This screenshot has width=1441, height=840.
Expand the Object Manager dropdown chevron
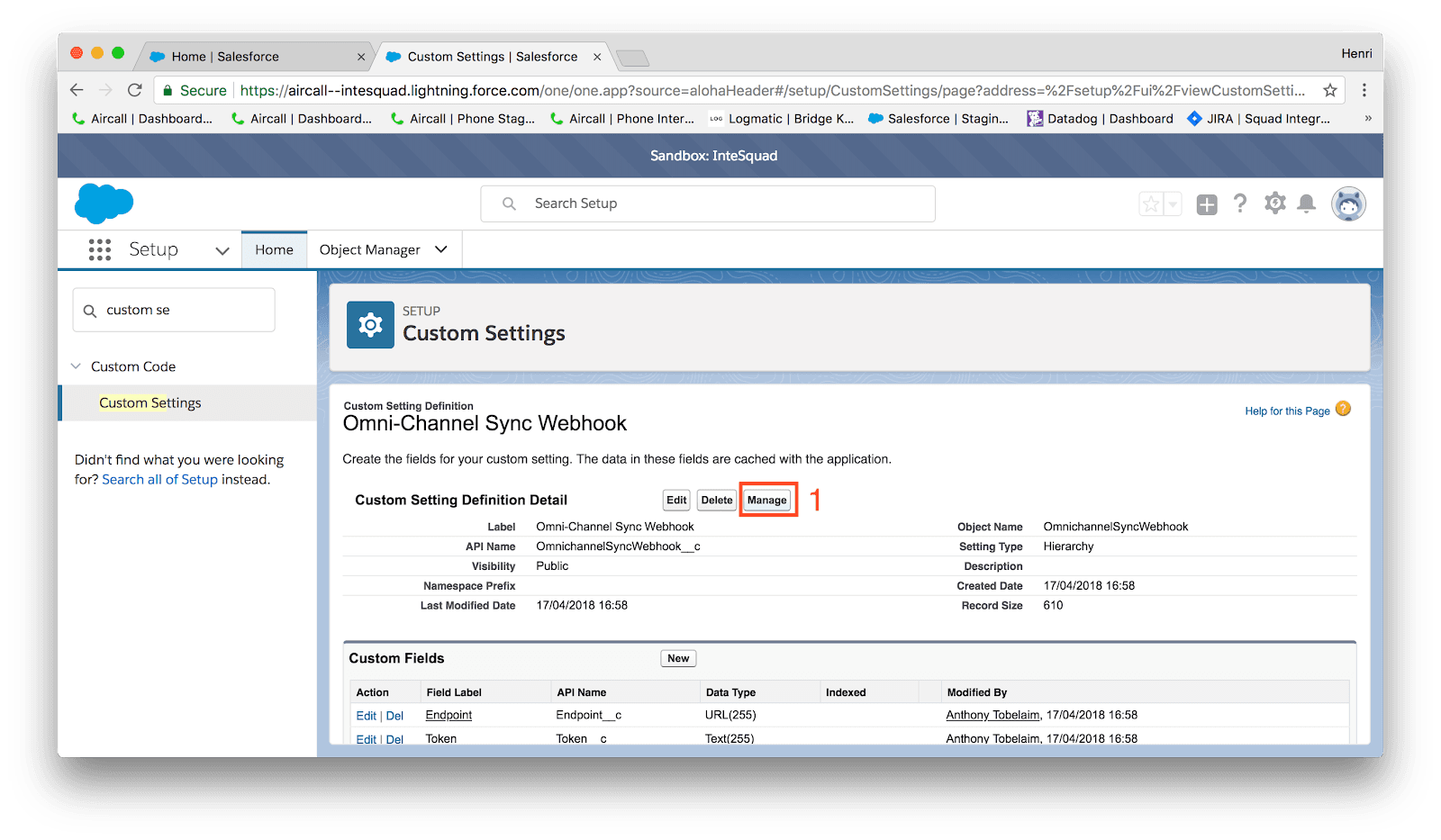click(441, 249)
